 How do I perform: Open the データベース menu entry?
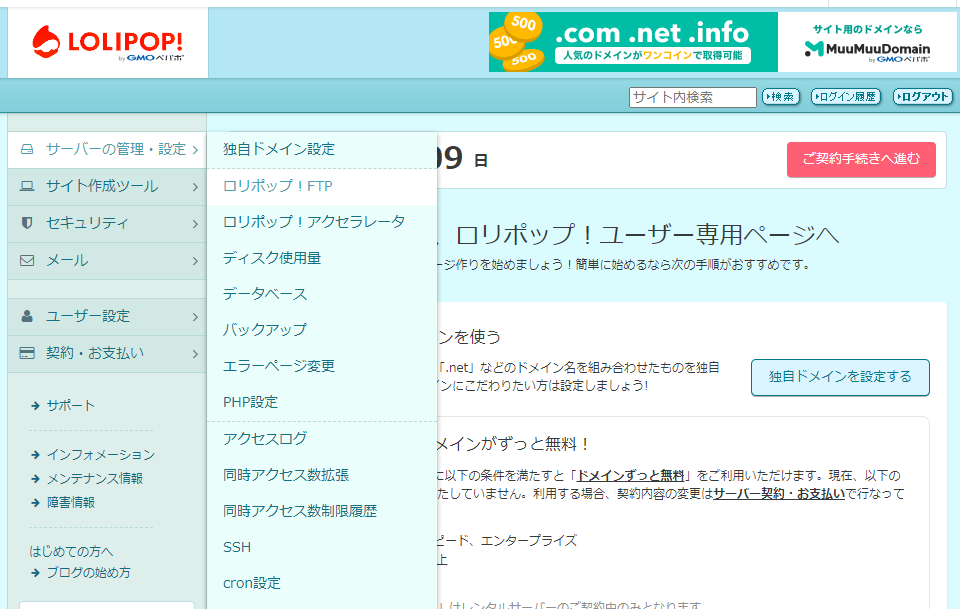[x=322, y=294]
